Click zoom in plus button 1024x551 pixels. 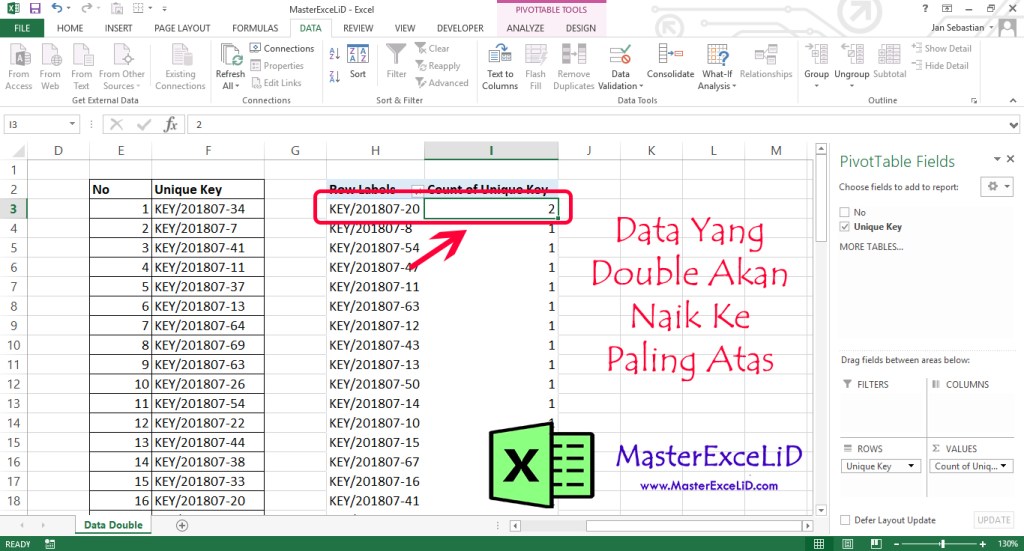pyautogui.click(x=982, y=544)
